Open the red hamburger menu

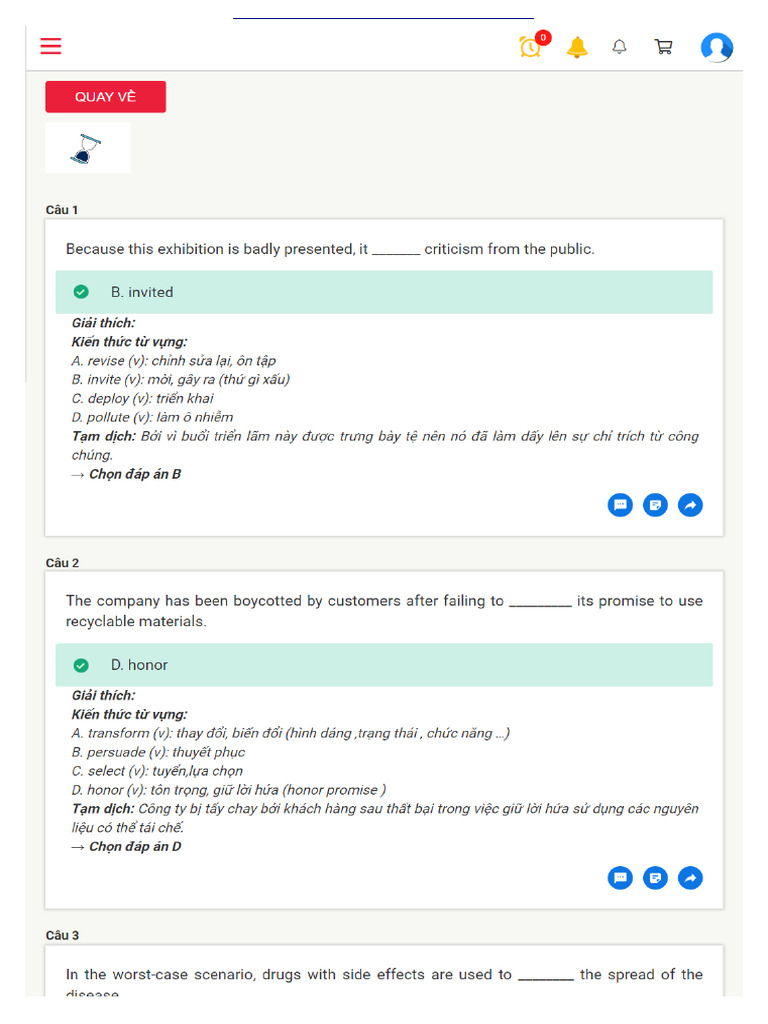point(51,46)
